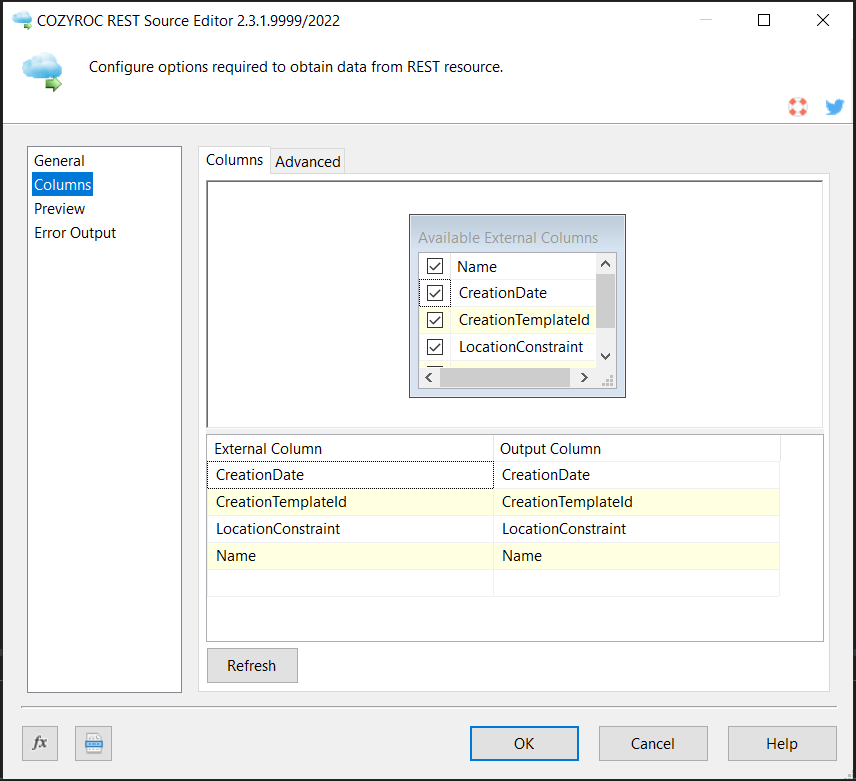Click the script document icon button

click(x=93, y=743)
